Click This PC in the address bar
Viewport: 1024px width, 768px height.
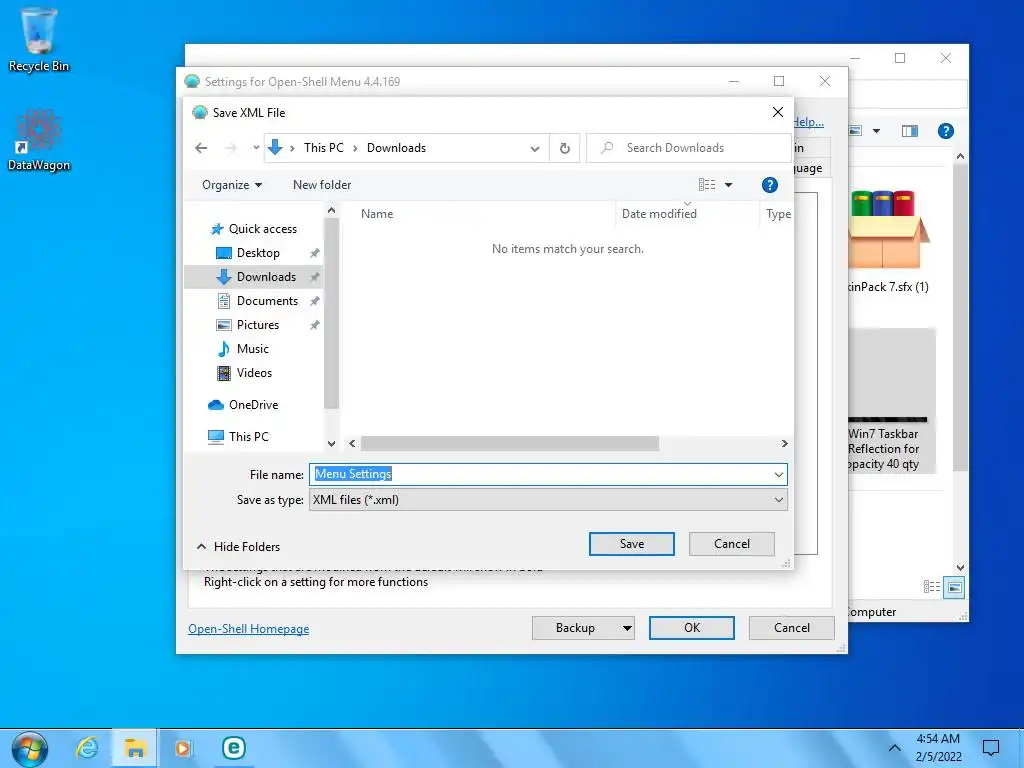[x=323, y=148]
